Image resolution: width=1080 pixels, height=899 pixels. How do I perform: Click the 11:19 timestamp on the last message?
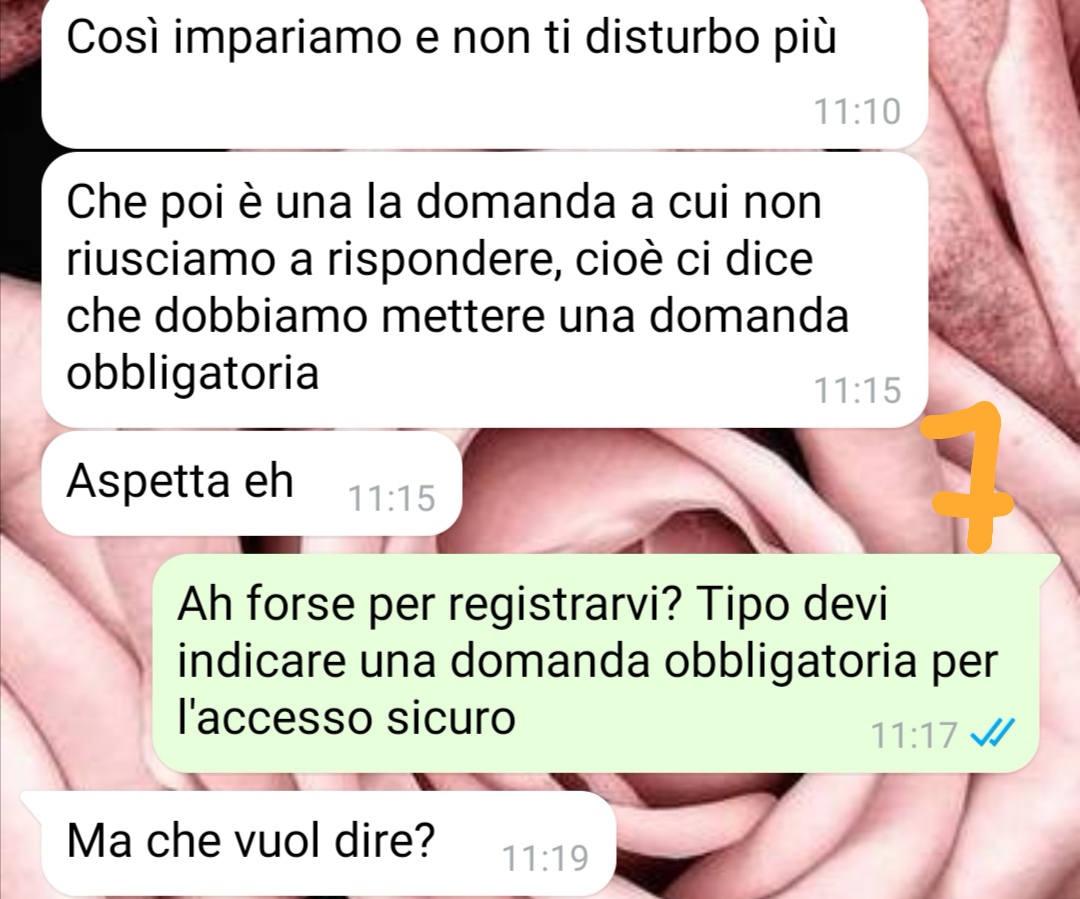545,858
